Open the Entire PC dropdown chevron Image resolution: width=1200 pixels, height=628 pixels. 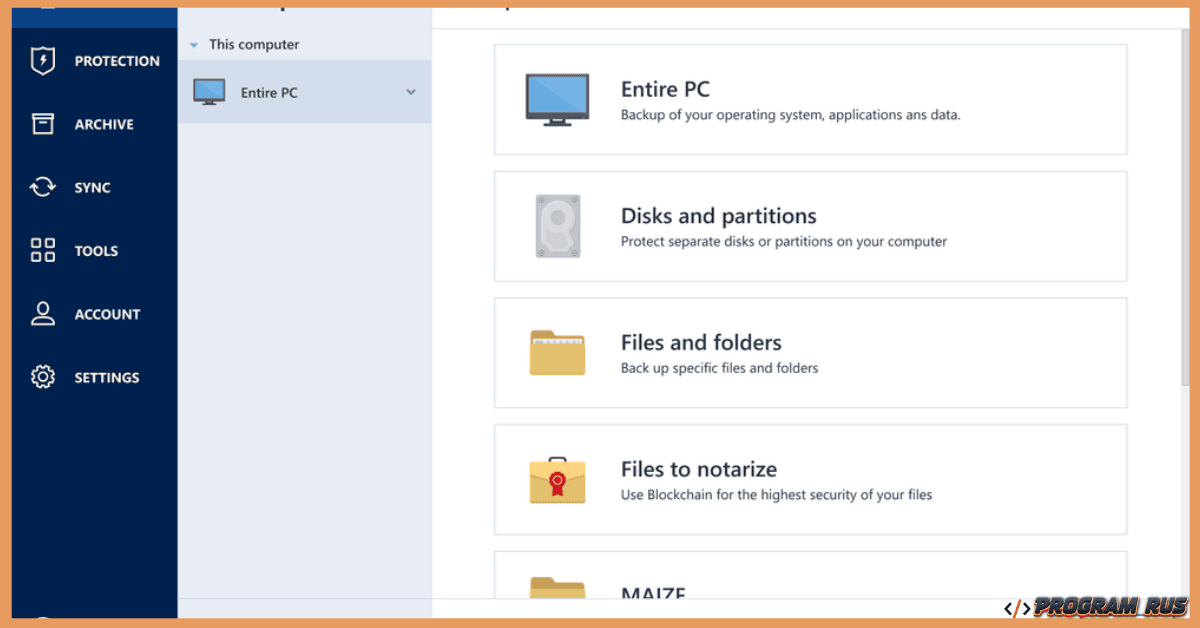tap(410, 91)
